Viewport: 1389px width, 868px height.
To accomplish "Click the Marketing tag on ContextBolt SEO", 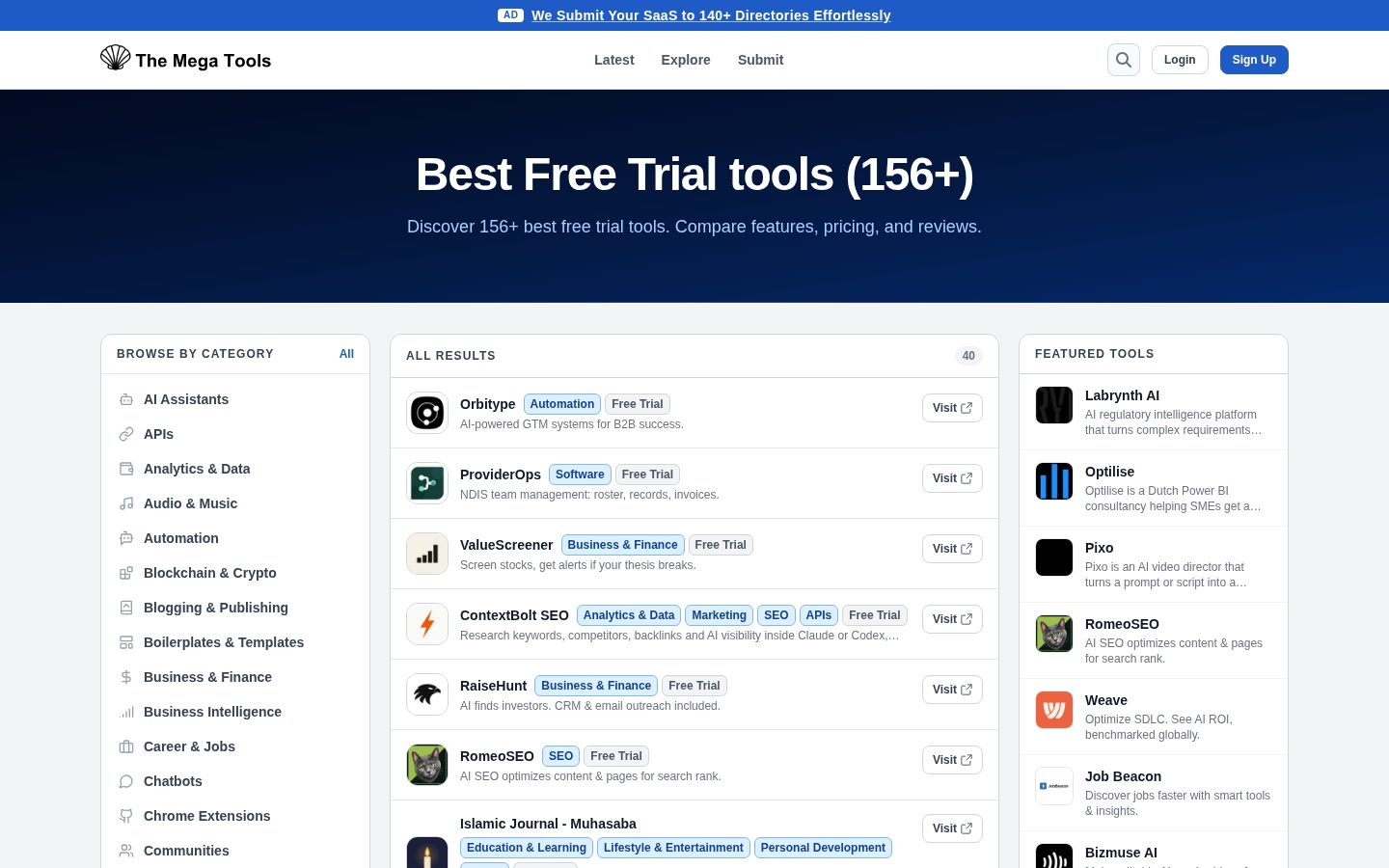I will 719,615.
